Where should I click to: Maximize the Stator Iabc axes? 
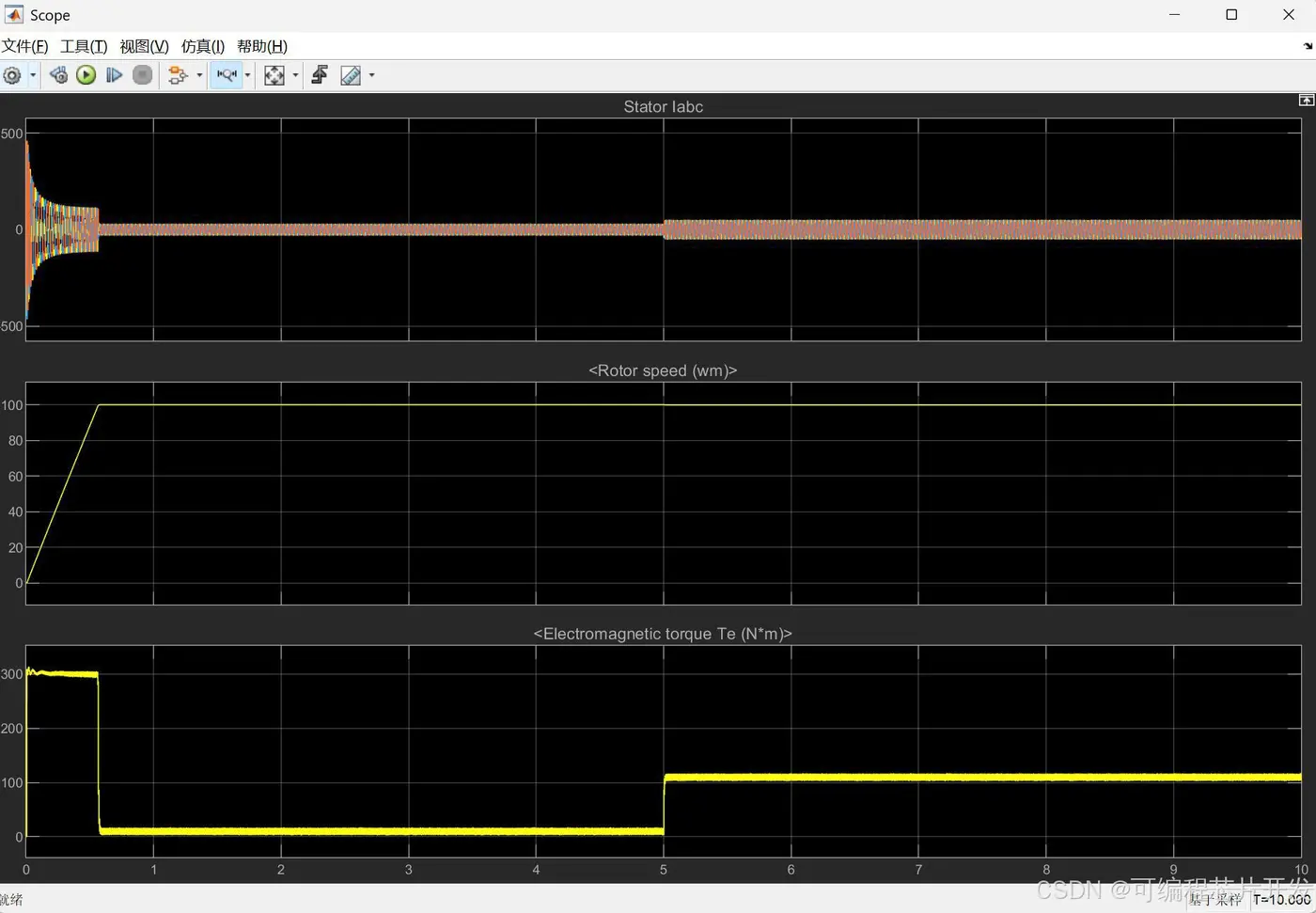1306,100
